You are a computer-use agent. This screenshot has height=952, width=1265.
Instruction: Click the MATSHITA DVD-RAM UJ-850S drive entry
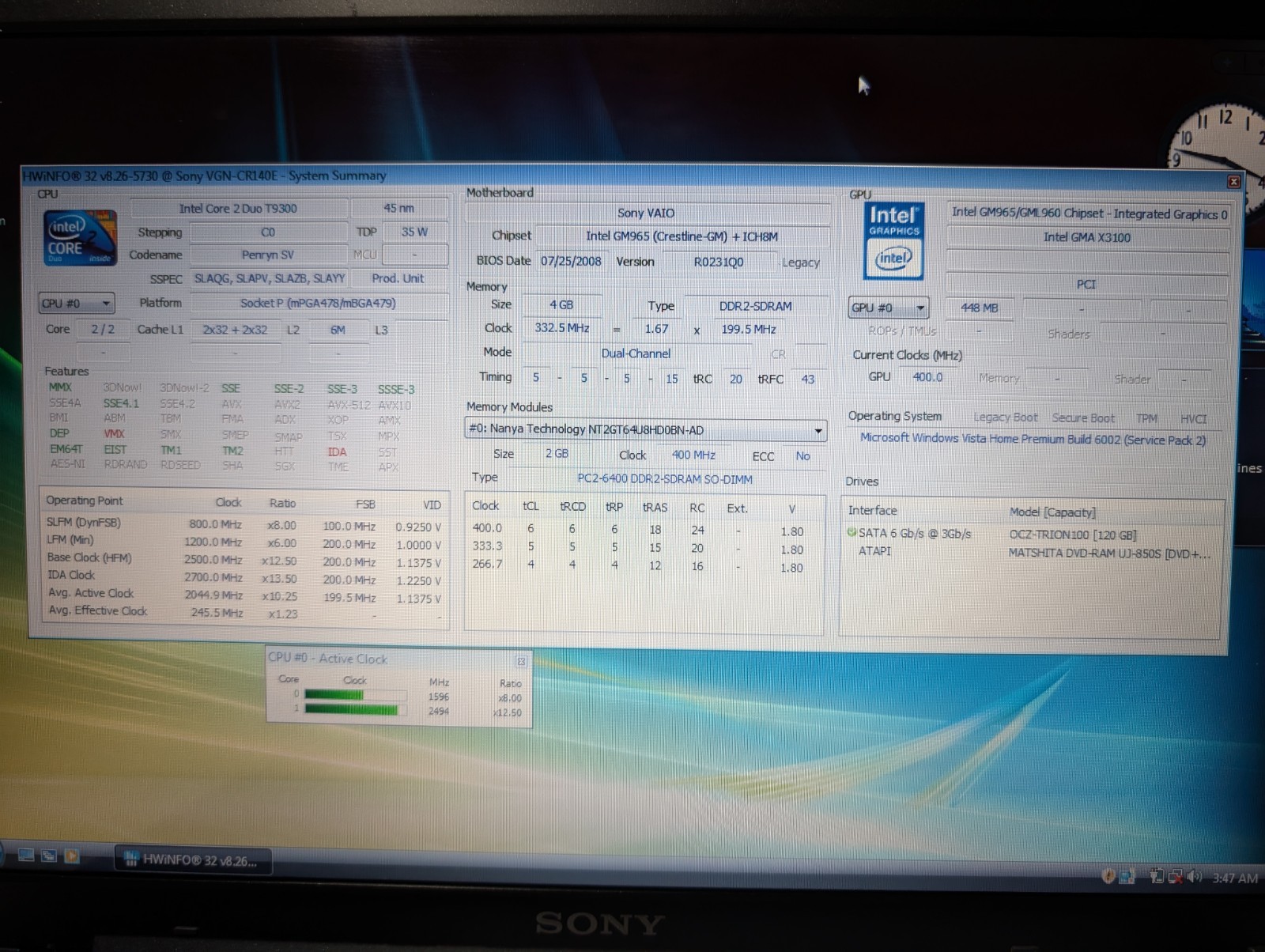tap(1108, 553)
